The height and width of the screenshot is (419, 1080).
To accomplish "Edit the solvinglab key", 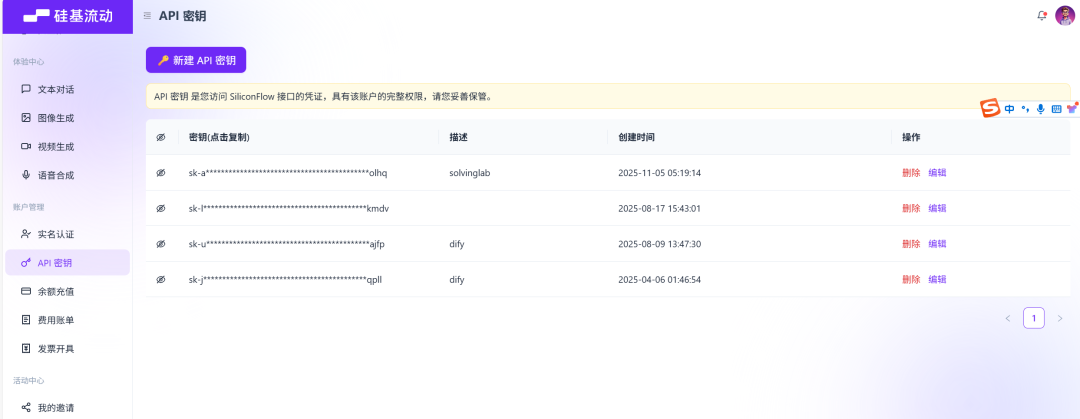I will tap(937, 173).
